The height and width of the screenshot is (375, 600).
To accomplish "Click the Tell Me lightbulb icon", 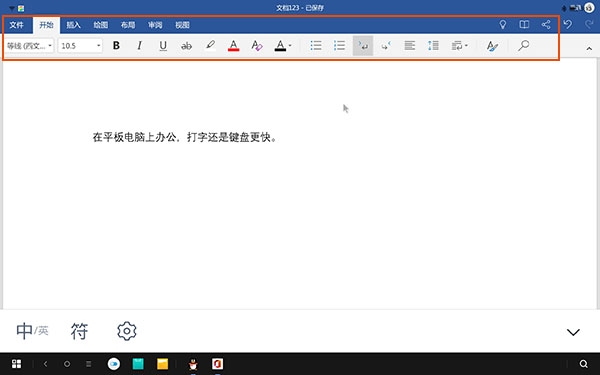I will [x=503, y=25].
